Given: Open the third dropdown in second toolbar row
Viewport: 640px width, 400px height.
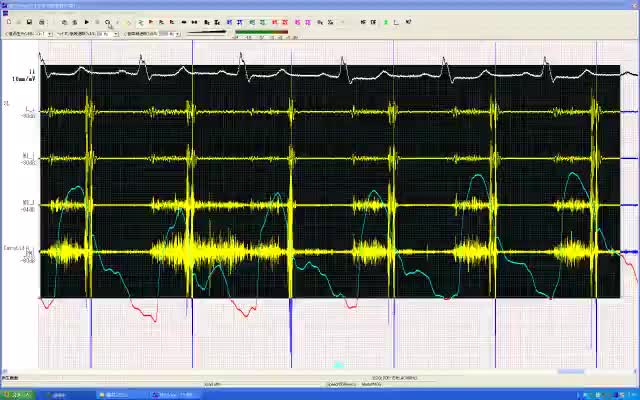Looking at the screenshot, I should [176, 33].
